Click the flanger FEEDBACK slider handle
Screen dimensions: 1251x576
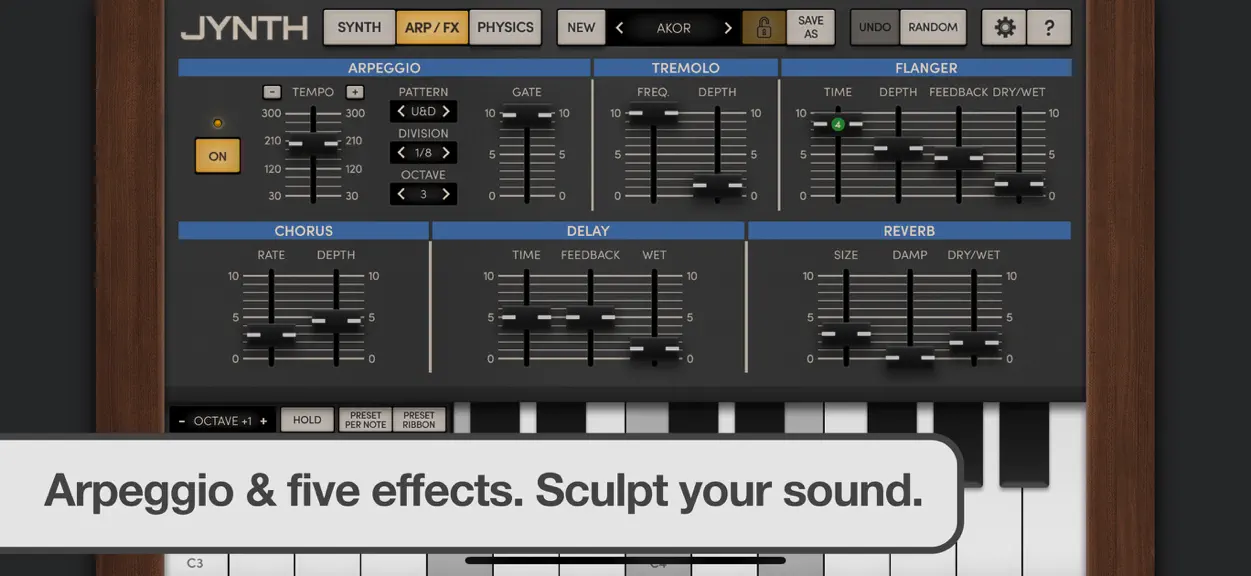[x=958, y=157]
